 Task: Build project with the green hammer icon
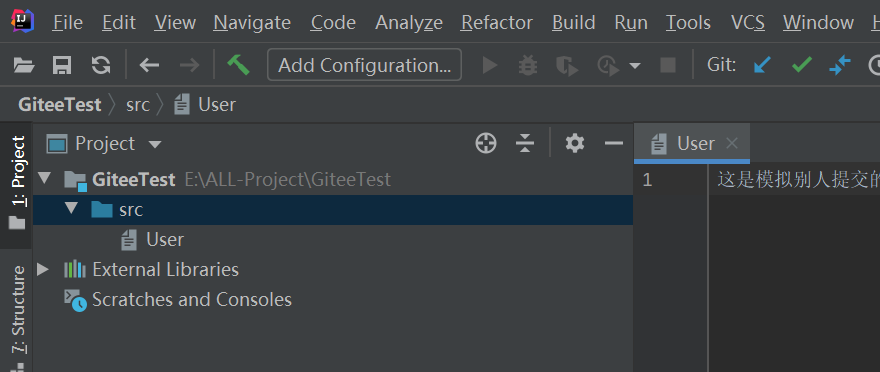pos(238,65)
